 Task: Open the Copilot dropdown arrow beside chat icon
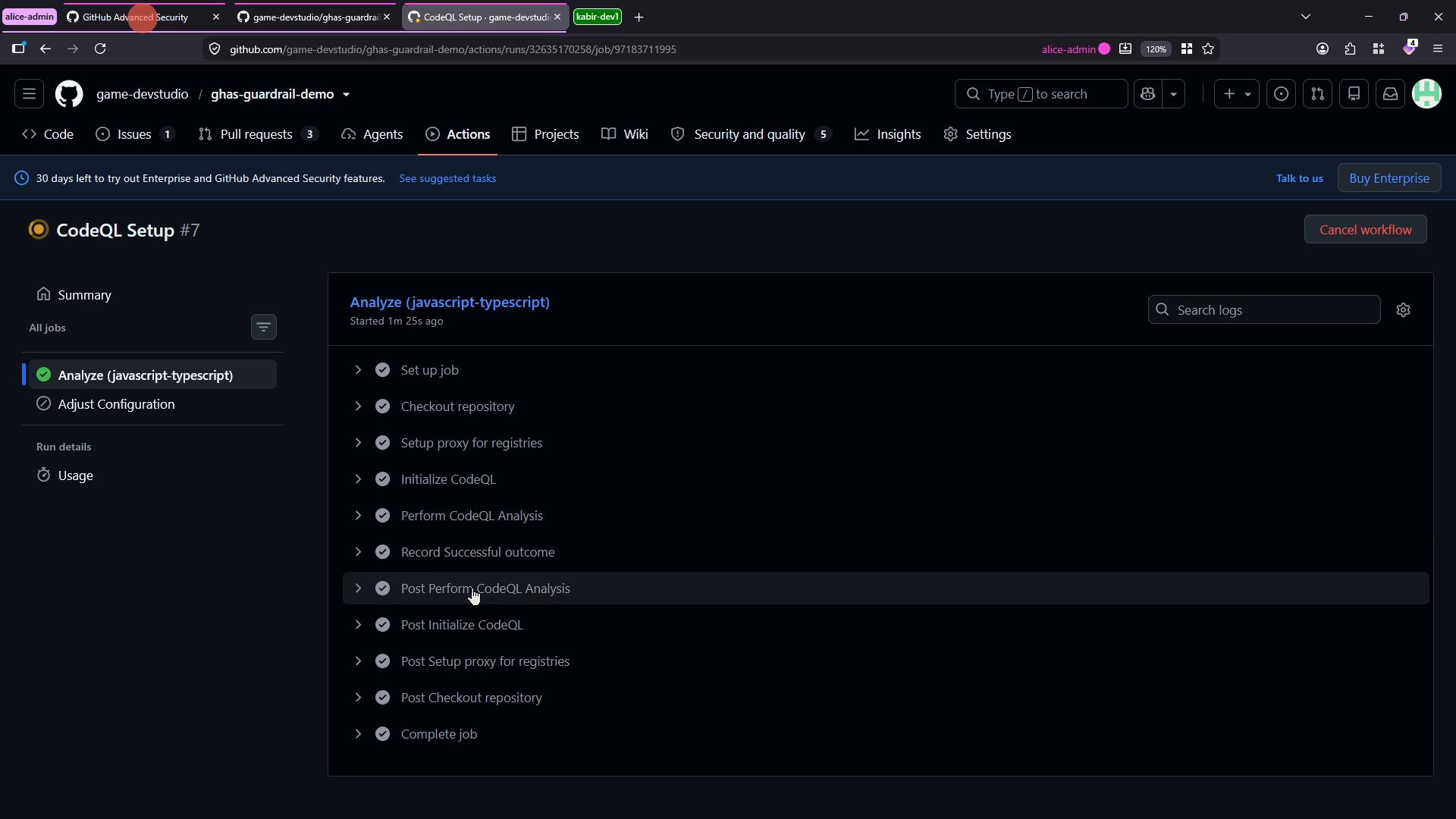(1173, 94)
